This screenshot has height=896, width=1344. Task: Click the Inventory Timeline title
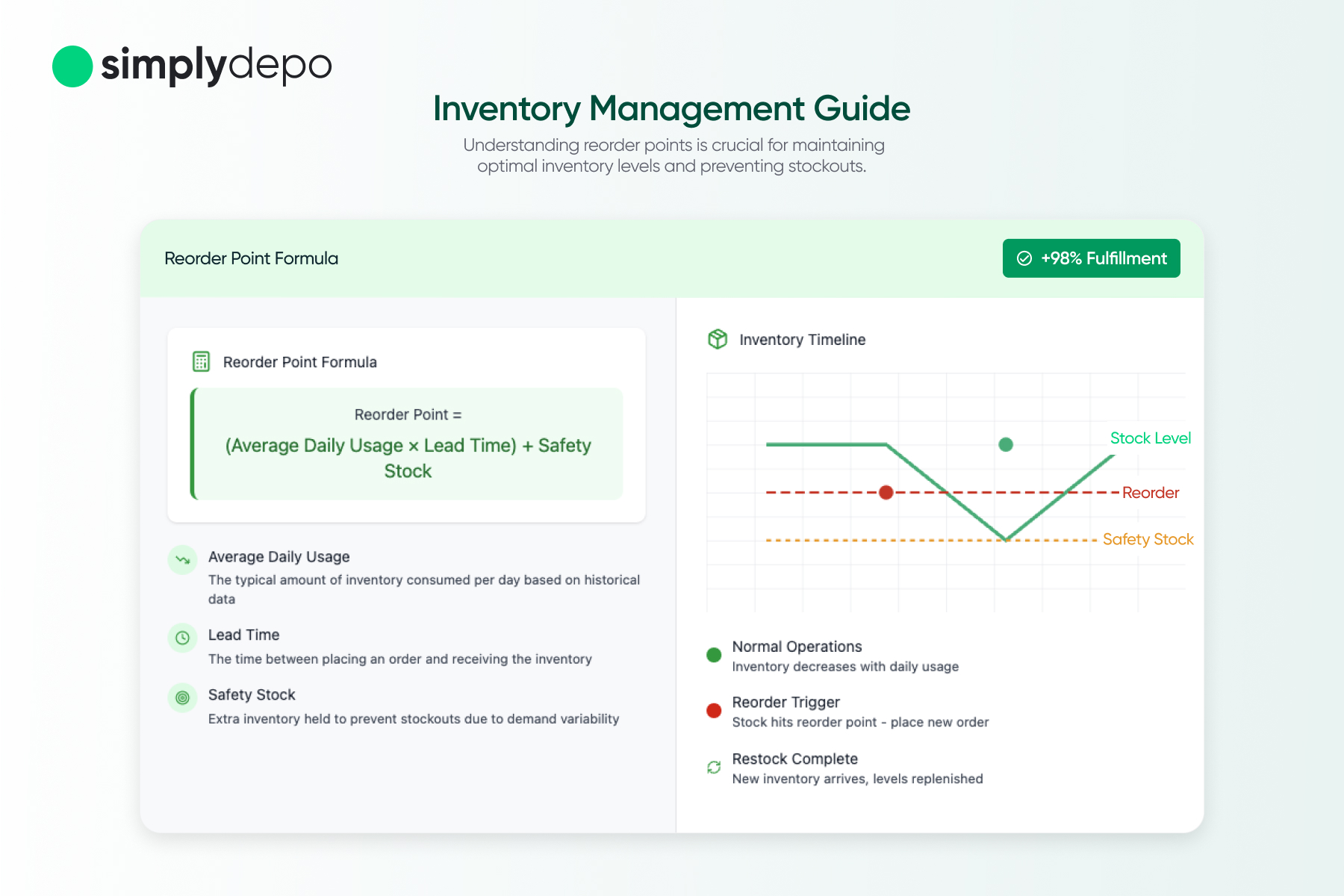803,340
